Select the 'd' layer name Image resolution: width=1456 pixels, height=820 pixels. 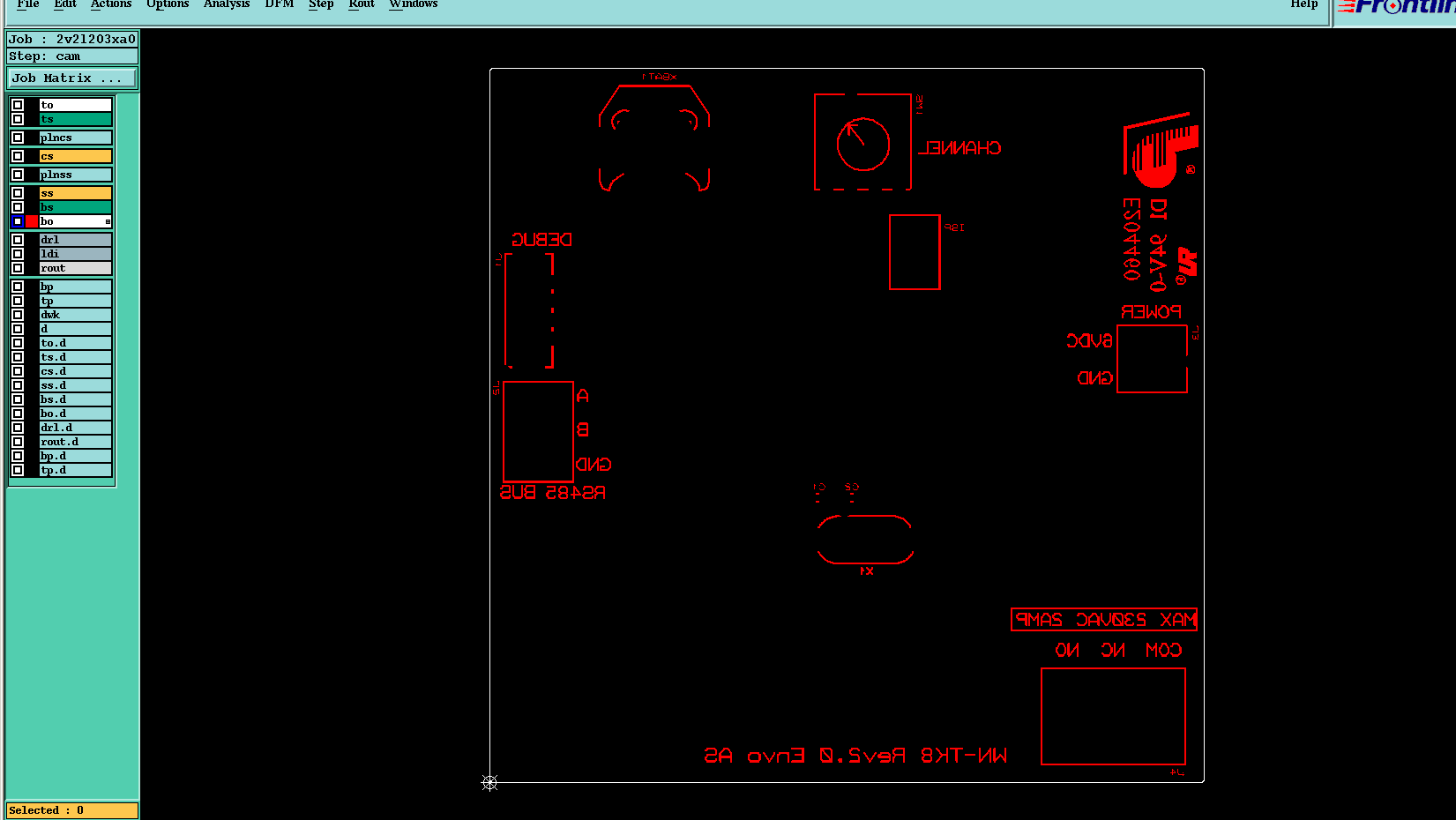pyautogui.click(x=76, y=329)
